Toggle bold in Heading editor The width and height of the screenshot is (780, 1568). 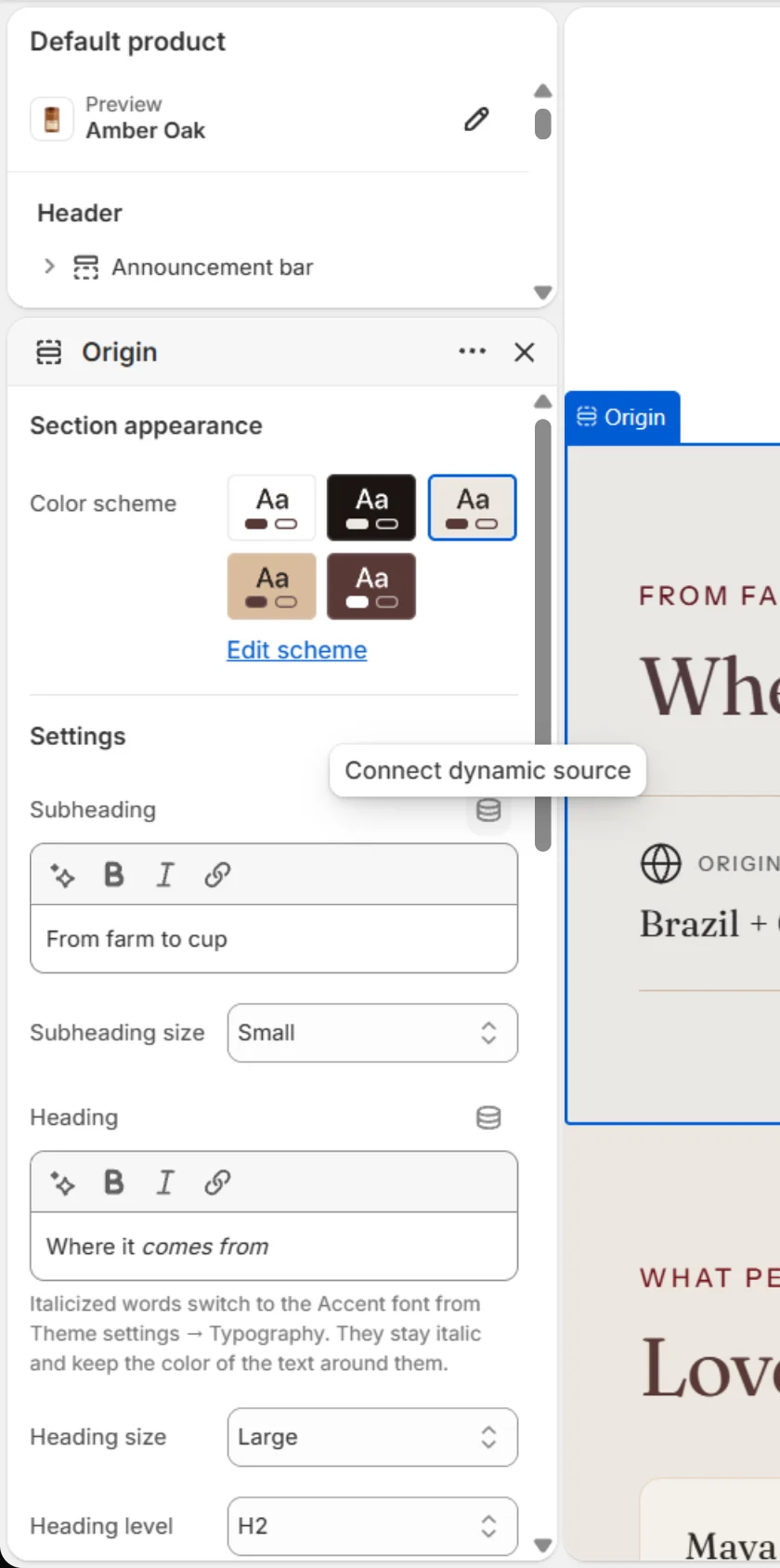pos(114,1183)
